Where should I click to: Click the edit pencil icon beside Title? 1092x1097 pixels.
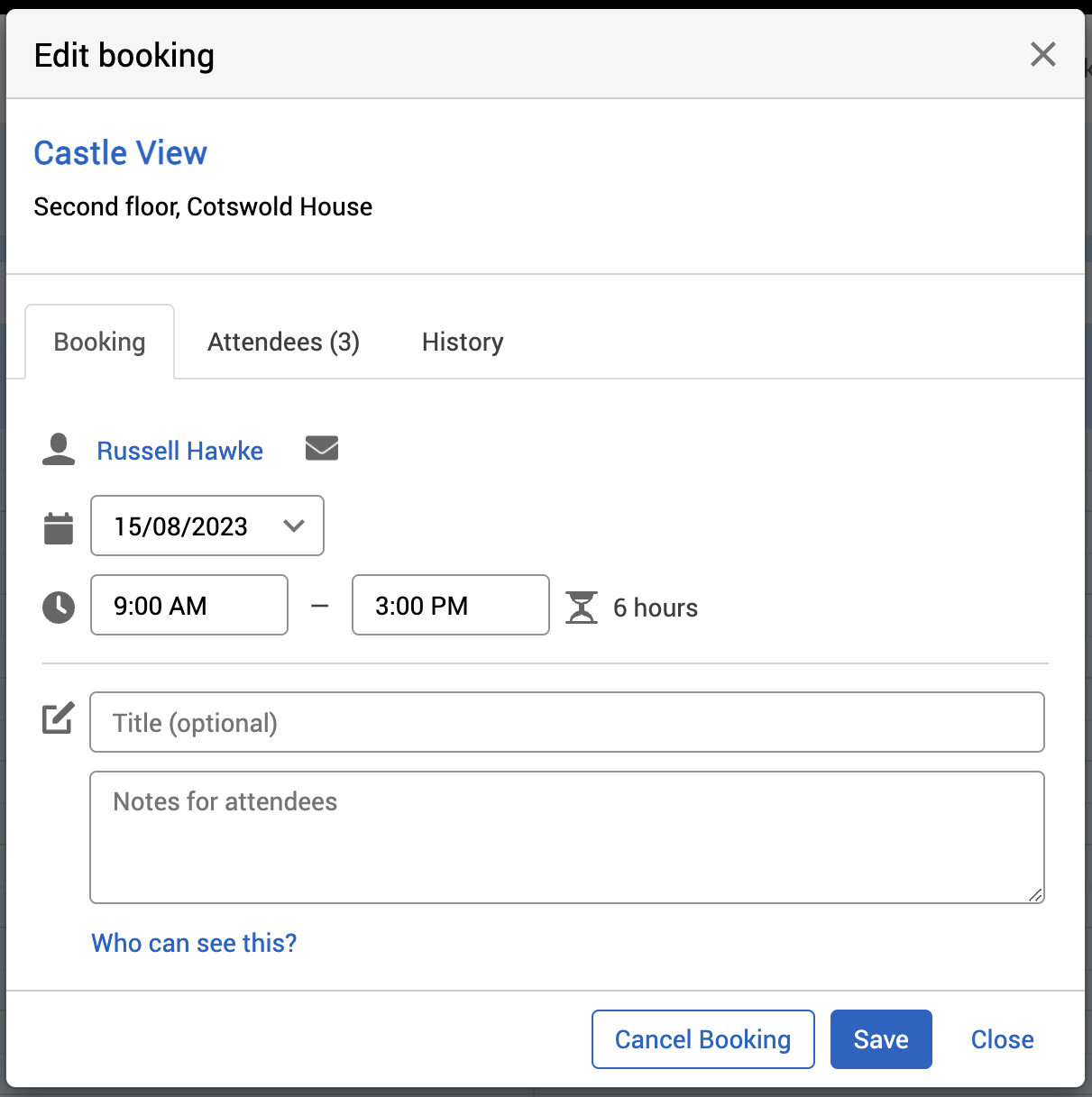(59, 718)
